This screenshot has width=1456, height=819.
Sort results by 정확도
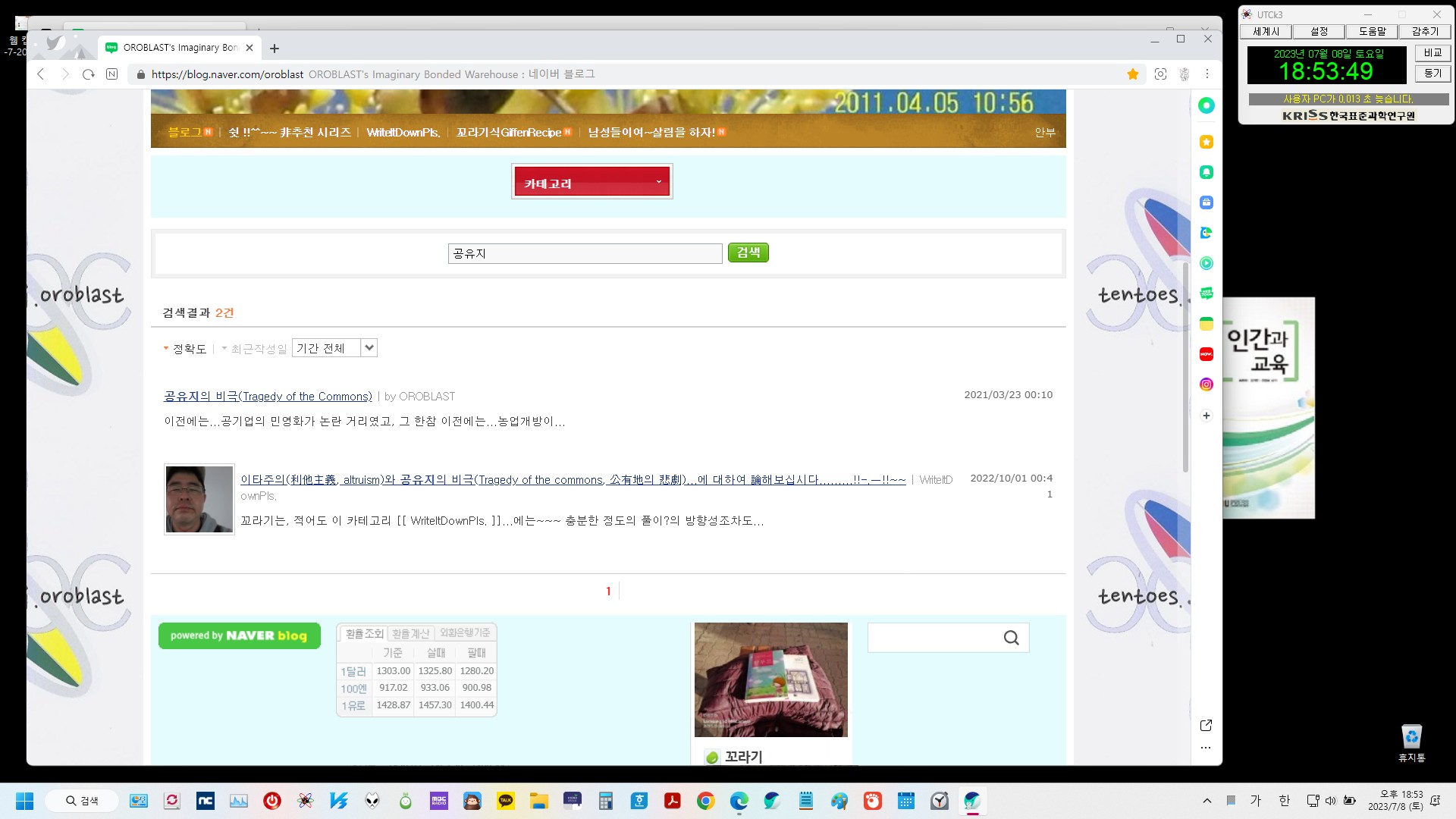tap(189, 349)
